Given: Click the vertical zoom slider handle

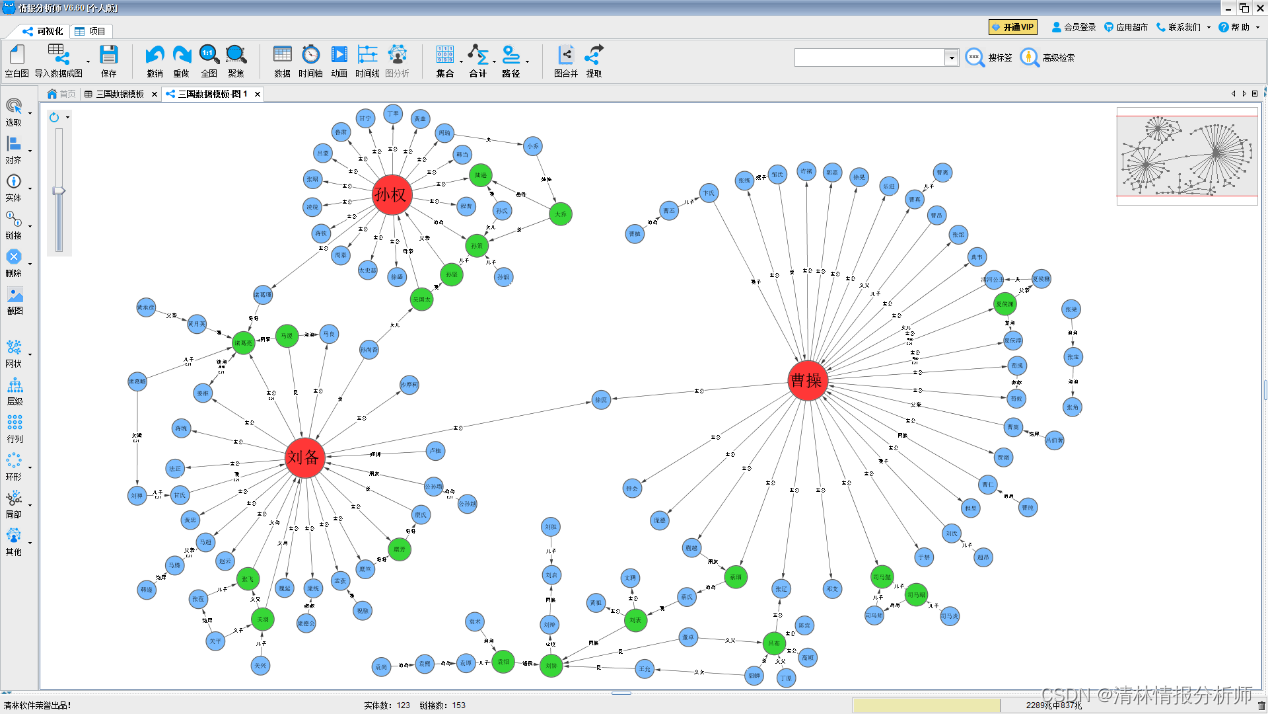Looking at the screenshot, I should pyautogui.click(x=58, y=190).
